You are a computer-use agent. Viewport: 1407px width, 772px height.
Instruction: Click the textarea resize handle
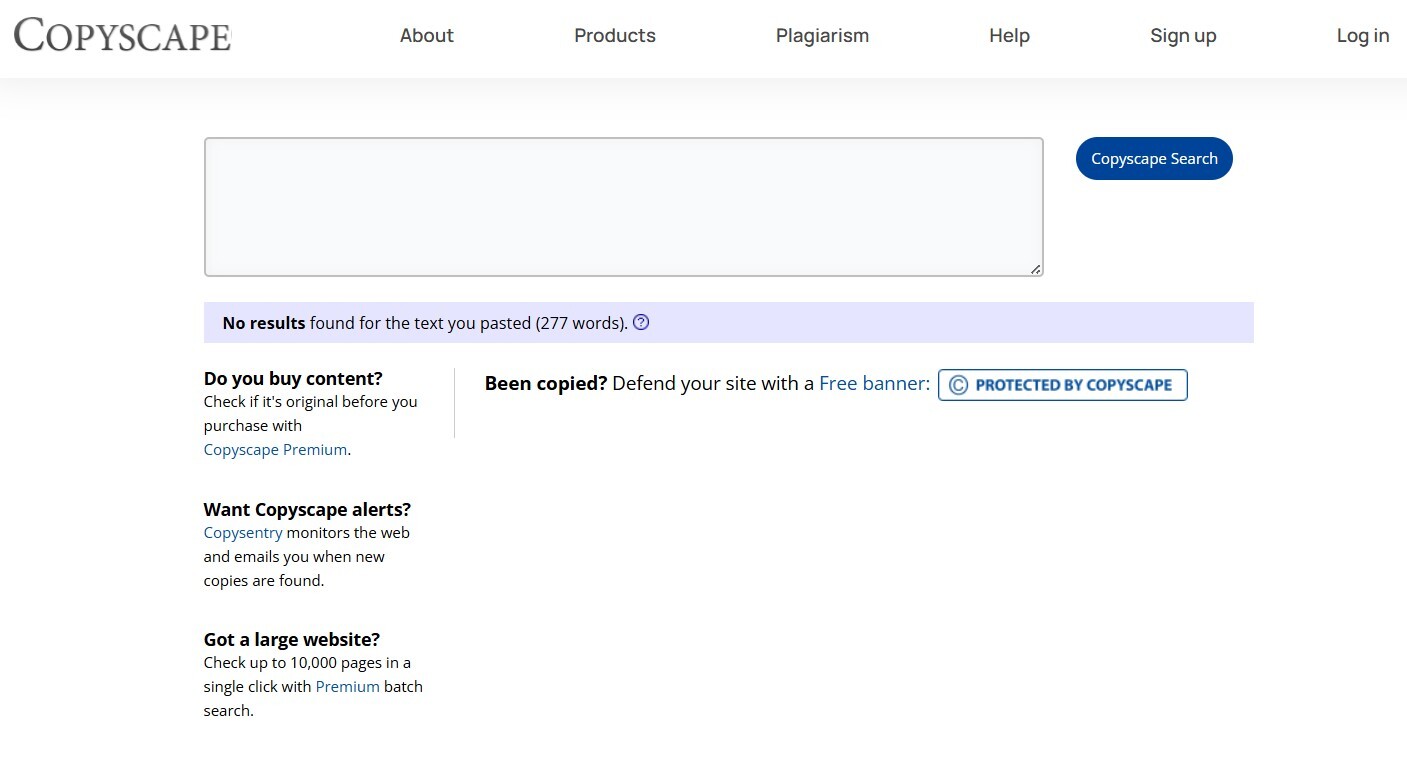click(1036, 268)
